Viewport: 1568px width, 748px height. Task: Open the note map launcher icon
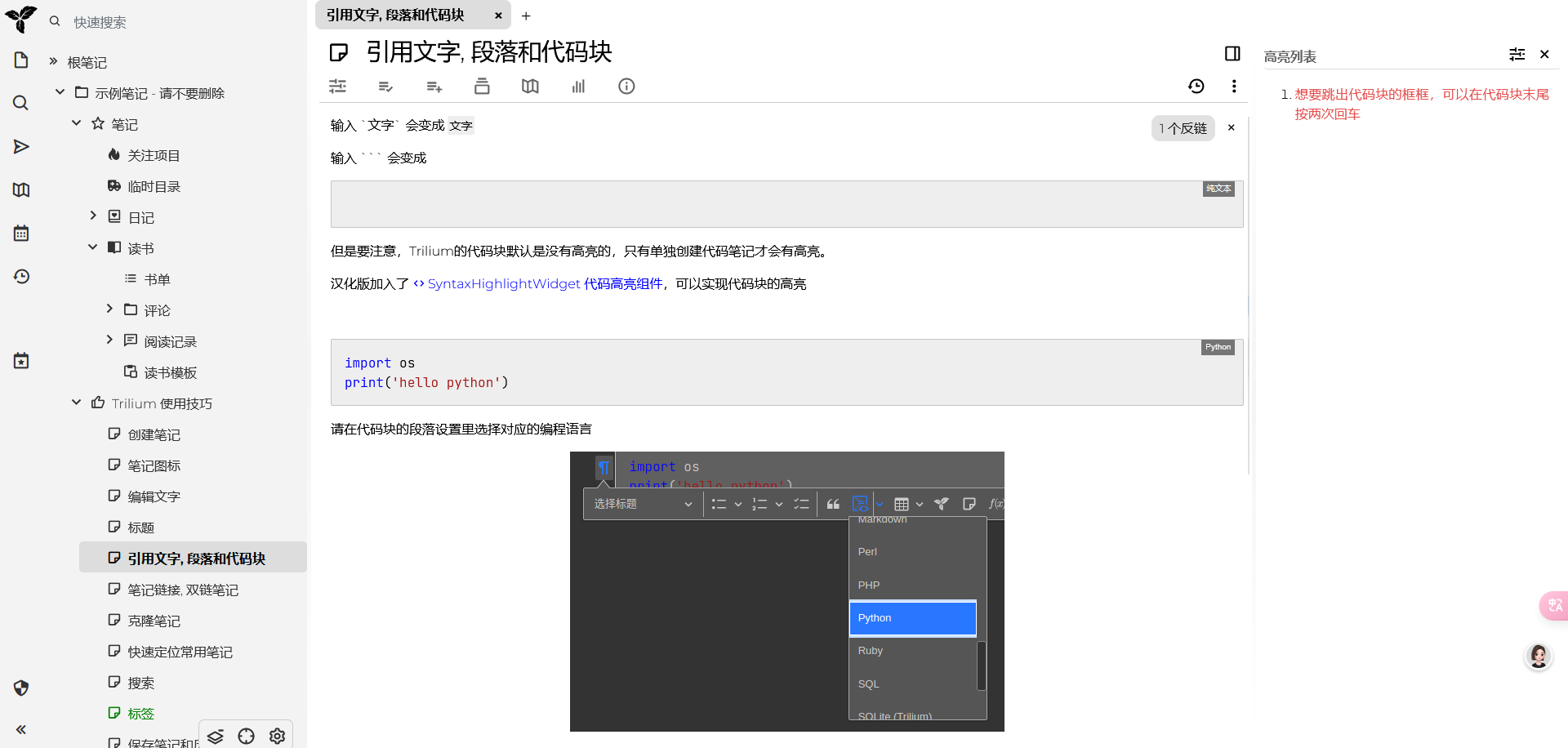tap(21, 189)
